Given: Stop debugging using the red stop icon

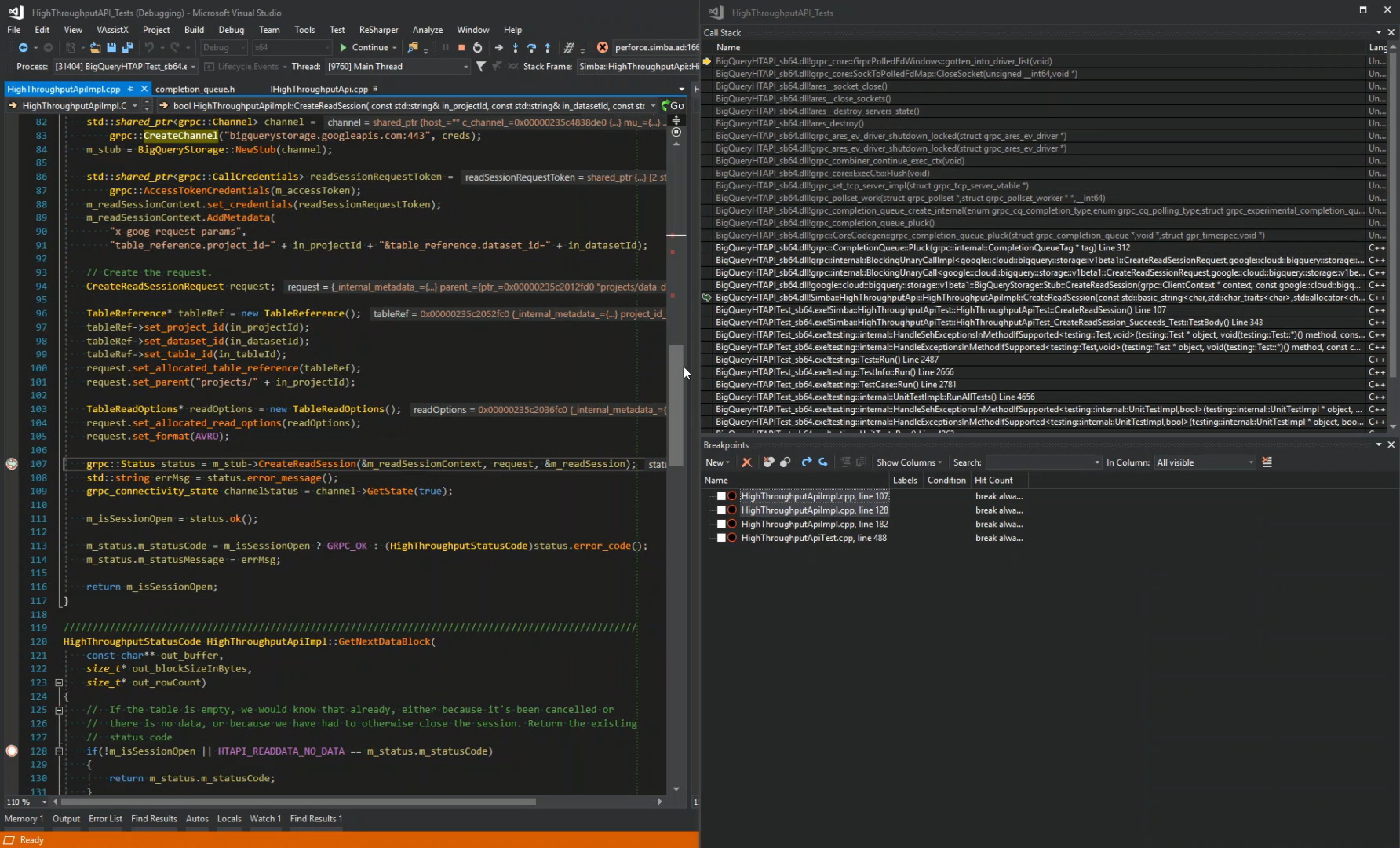Looking at the screenshot, I should tap(461, 47).
